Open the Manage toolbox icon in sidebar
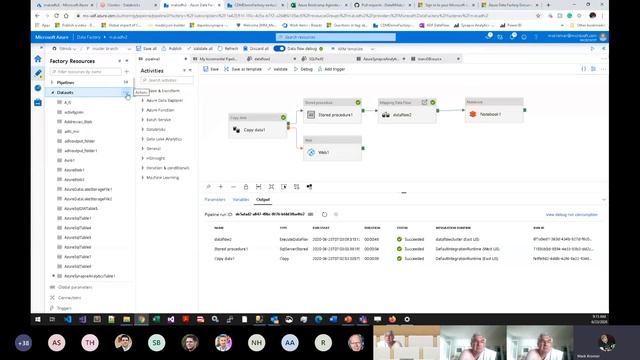This screenshot has width=640, height=360. tap(38, 102)
